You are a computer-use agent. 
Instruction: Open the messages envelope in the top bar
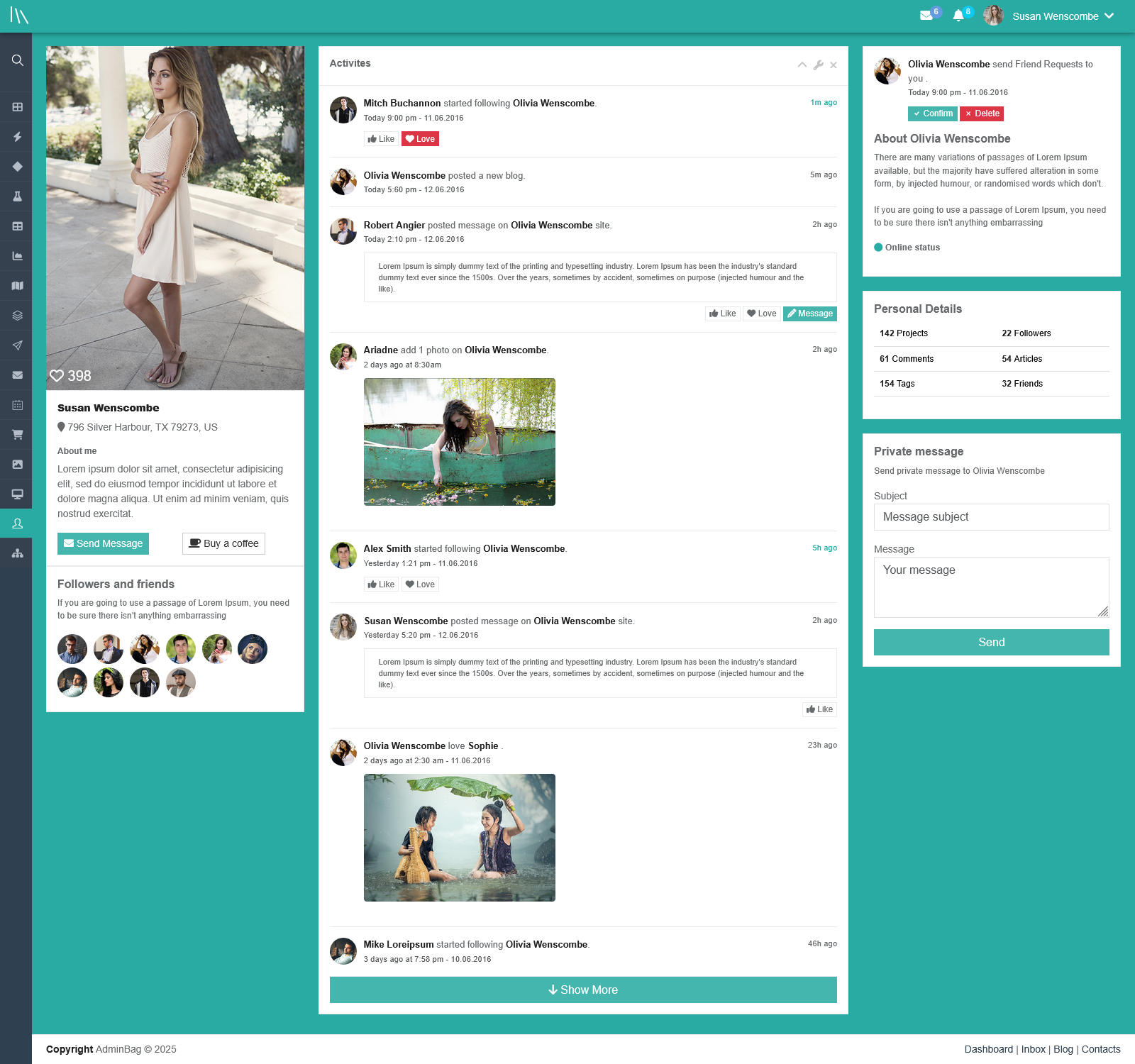[926, 16]
